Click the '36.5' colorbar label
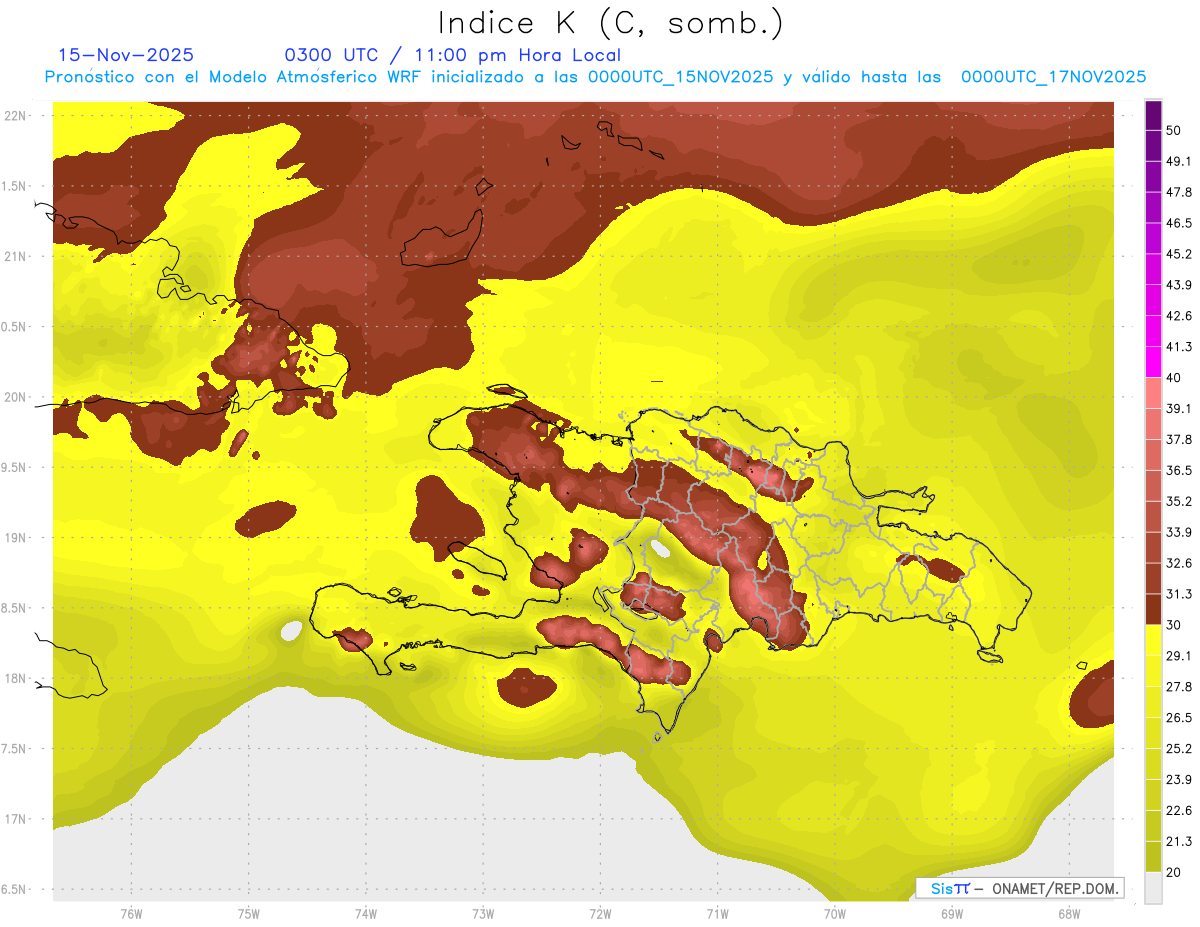The image size is (1200, 927). click(x=1179, y=470)
